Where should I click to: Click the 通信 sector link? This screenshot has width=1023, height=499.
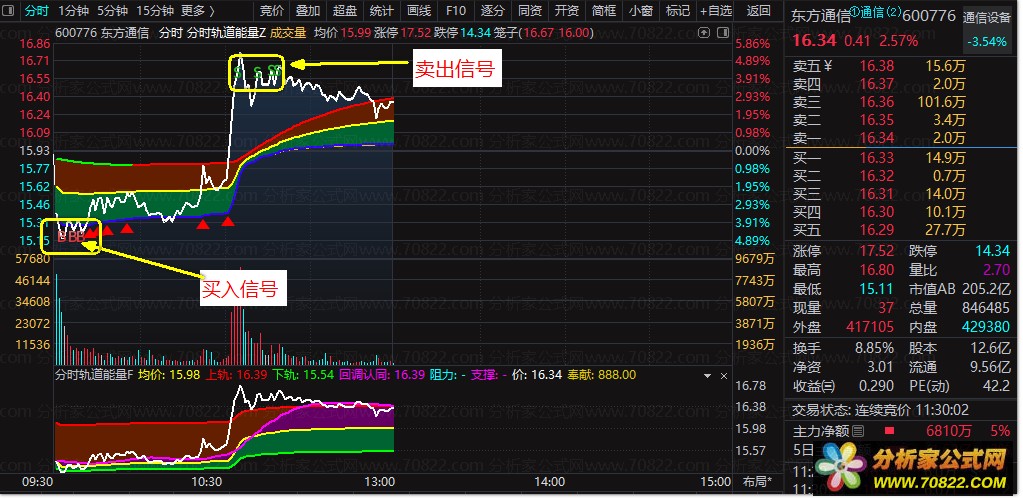pos(870,13)
